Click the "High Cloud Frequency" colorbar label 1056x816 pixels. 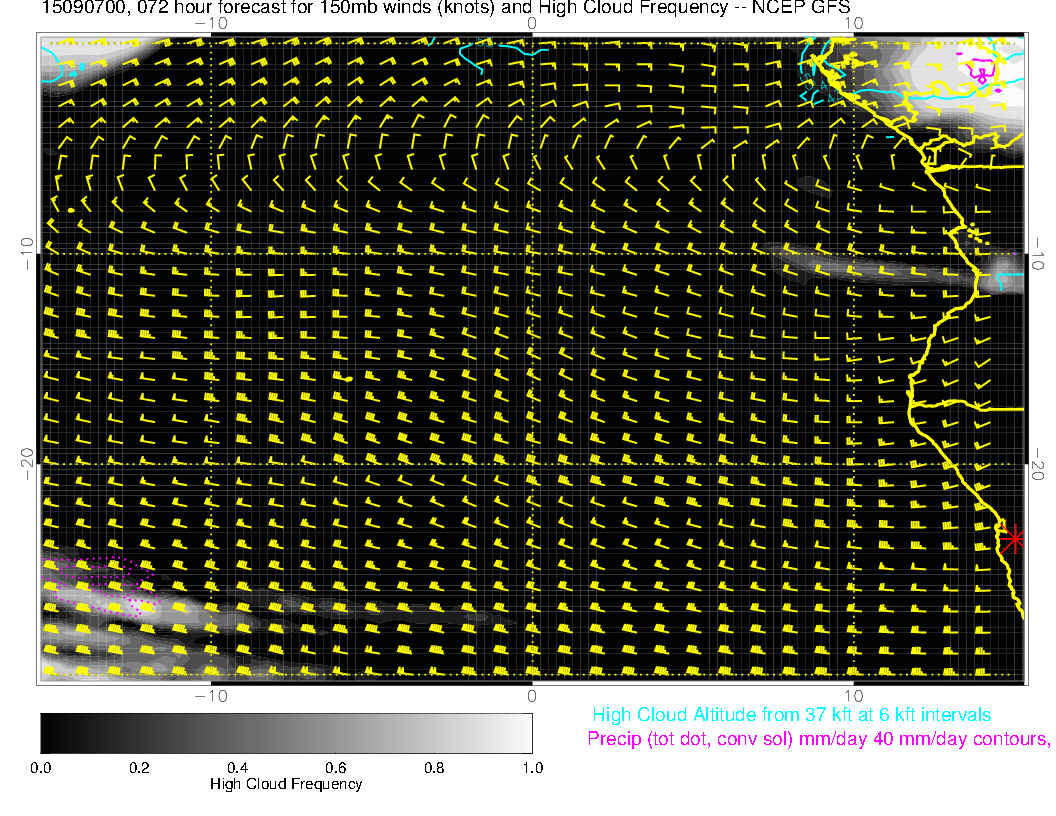286,784
